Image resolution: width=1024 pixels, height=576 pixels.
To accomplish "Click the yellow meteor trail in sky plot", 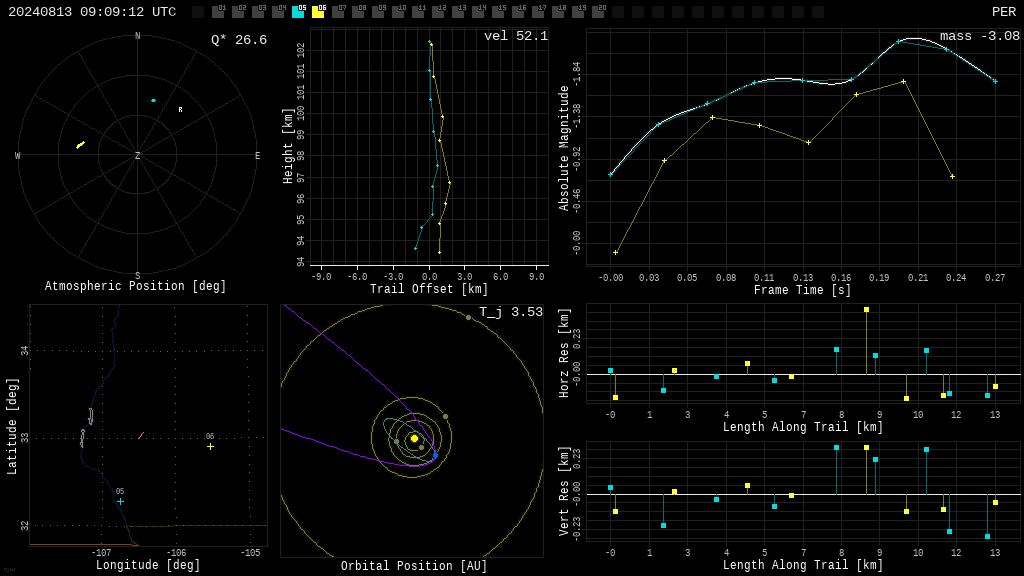I will point(80,145).
